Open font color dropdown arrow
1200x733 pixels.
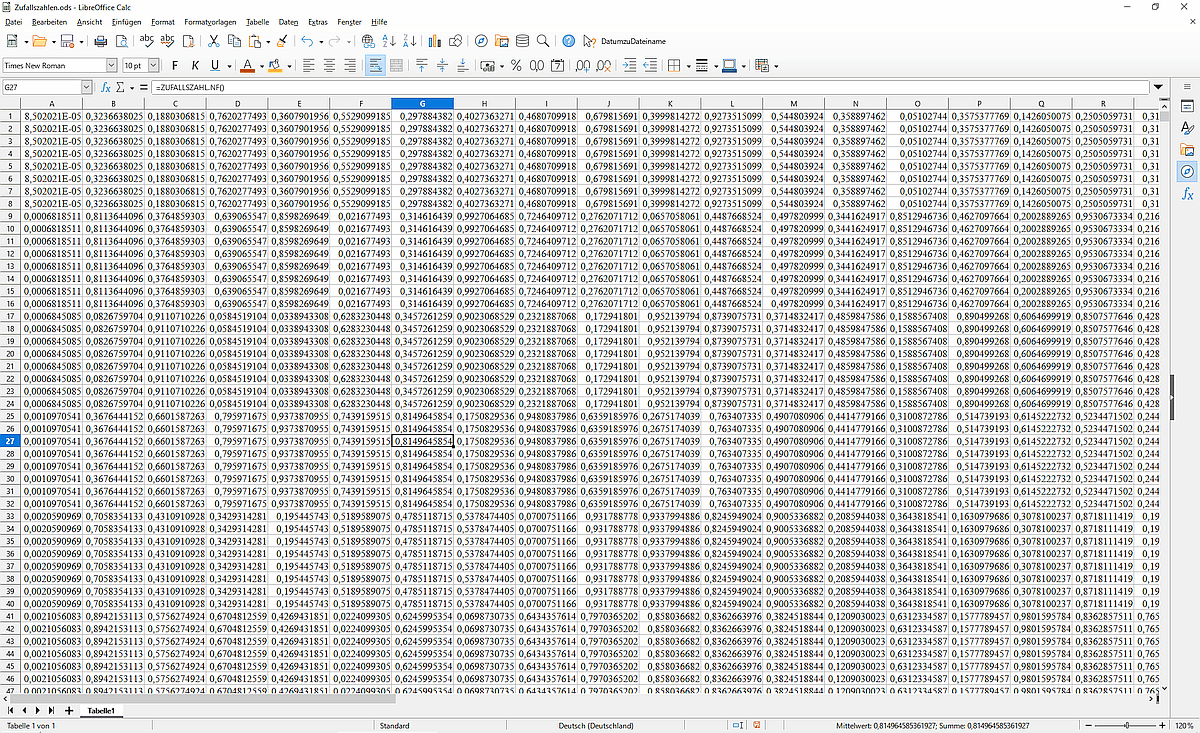coord(261,66)
